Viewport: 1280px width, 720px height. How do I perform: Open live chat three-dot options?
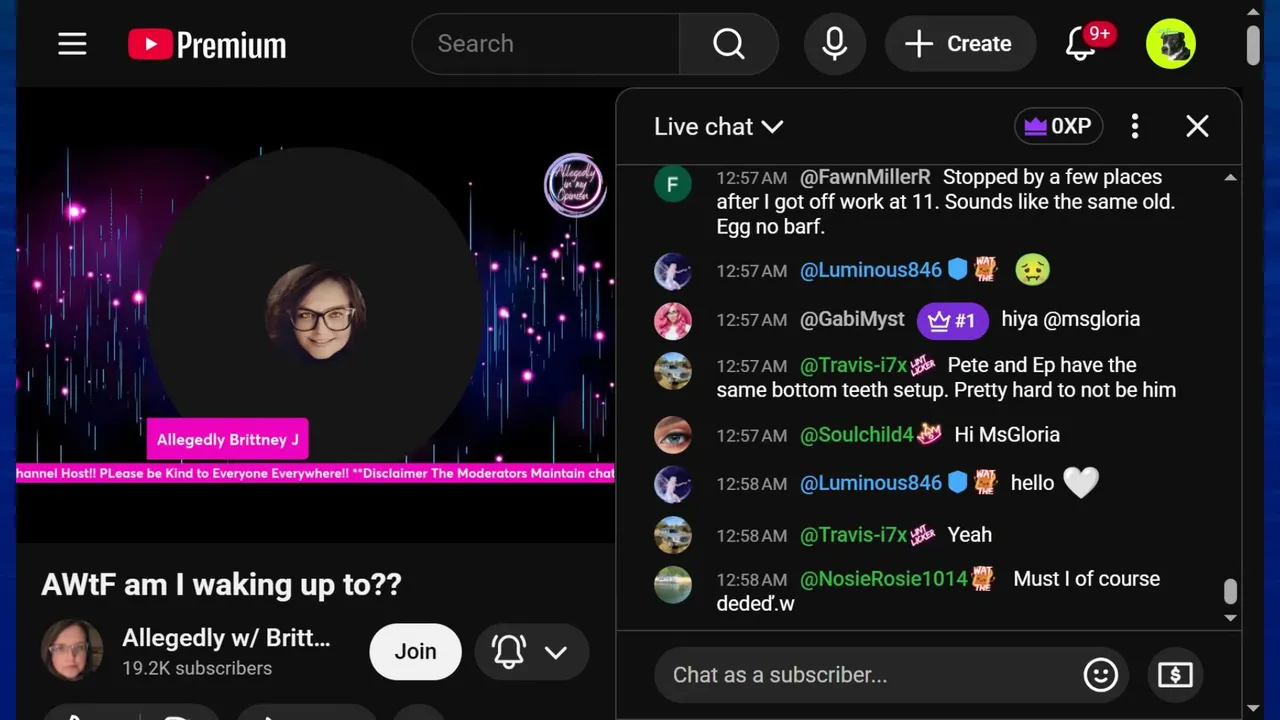[1134, 126]
